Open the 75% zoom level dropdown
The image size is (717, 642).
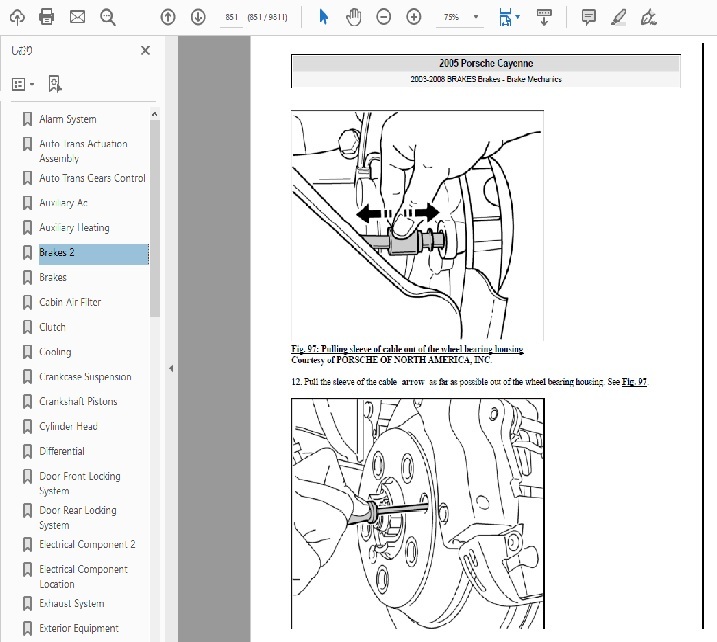pyautogui.click(x=476, y=17)
